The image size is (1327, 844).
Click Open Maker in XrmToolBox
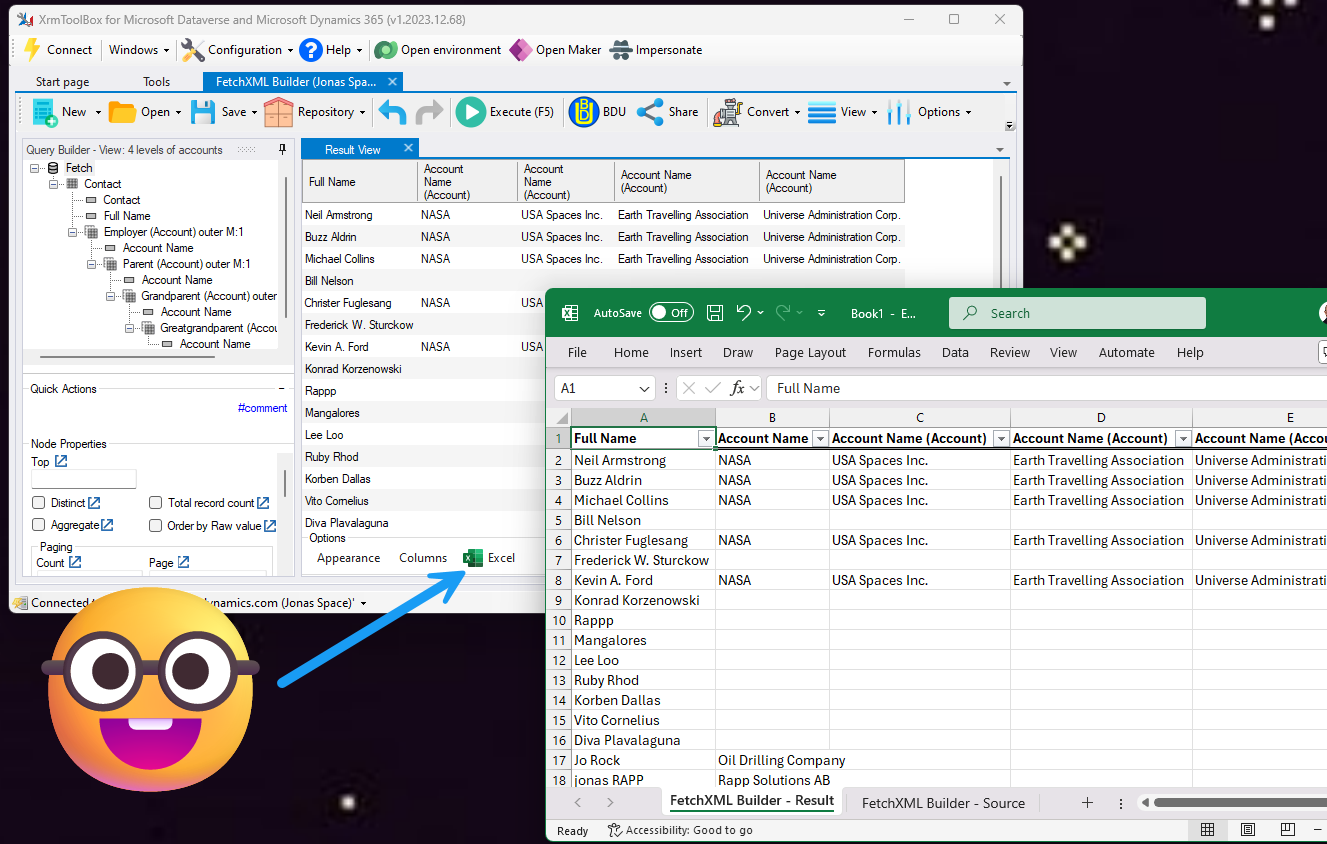click(556, 50)
